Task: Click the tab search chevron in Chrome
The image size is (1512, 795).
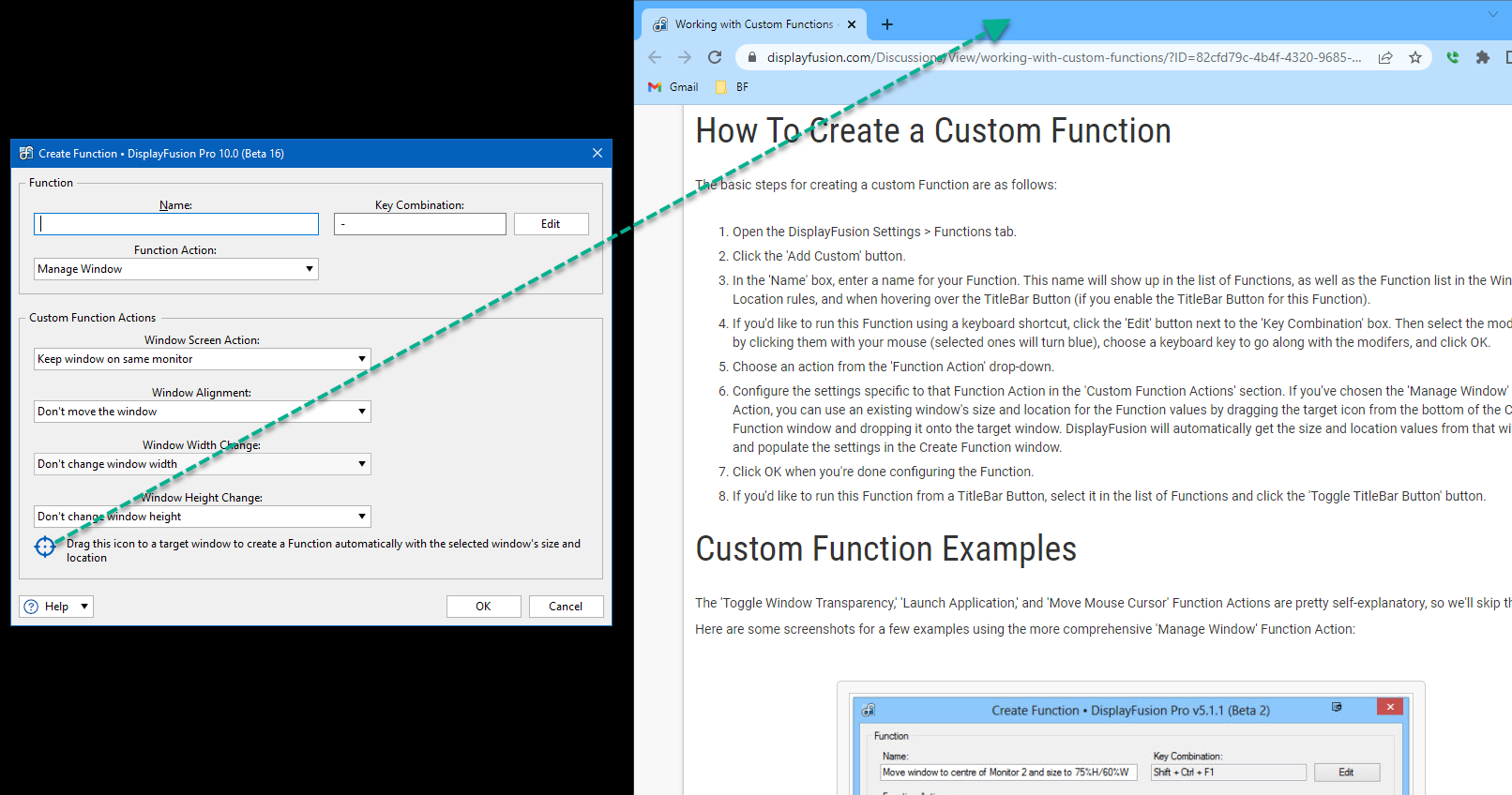Action: [x=1493, y=14]
